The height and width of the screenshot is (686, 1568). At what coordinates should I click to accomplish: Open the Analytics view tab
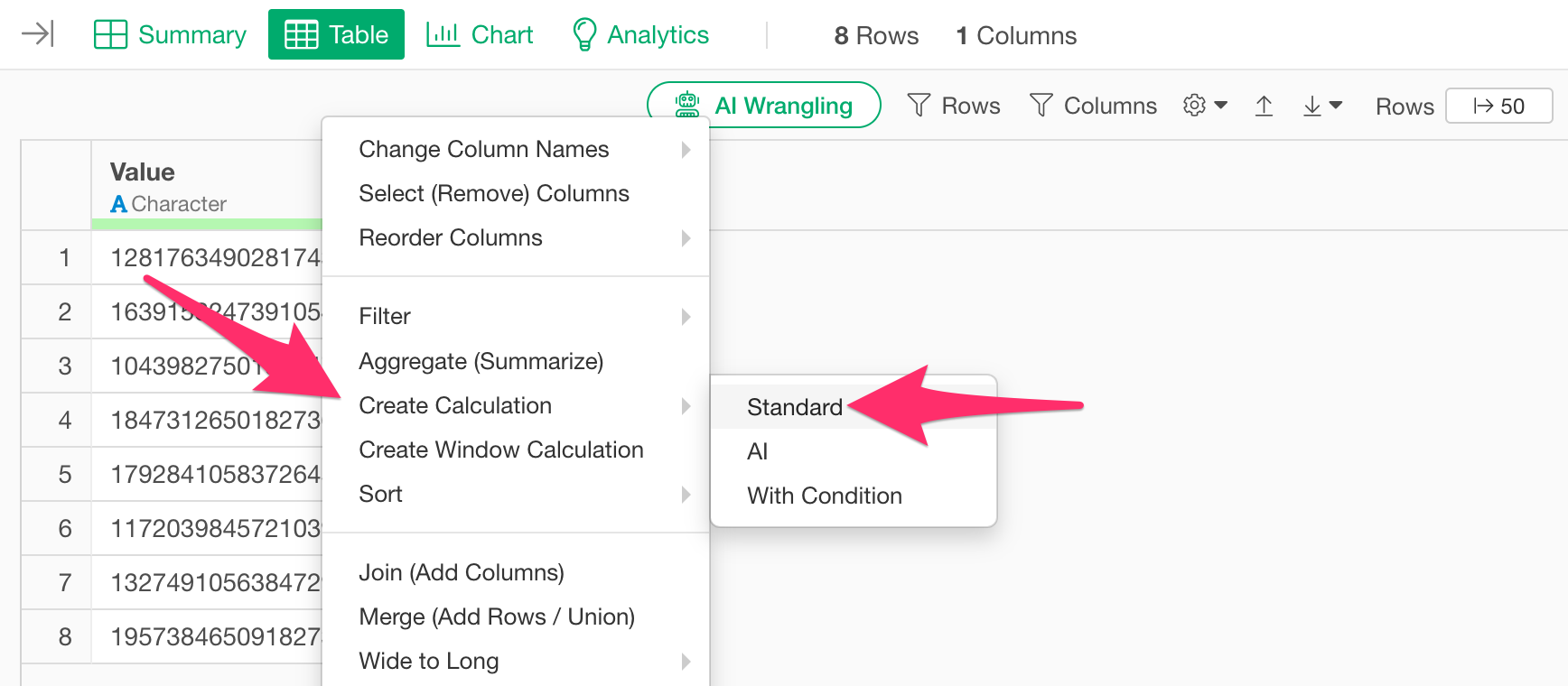[x=640, y=34]
